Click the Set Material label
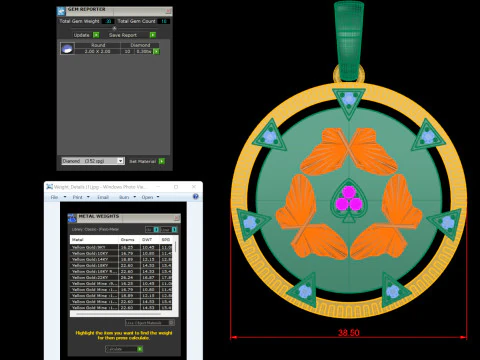 142,161
